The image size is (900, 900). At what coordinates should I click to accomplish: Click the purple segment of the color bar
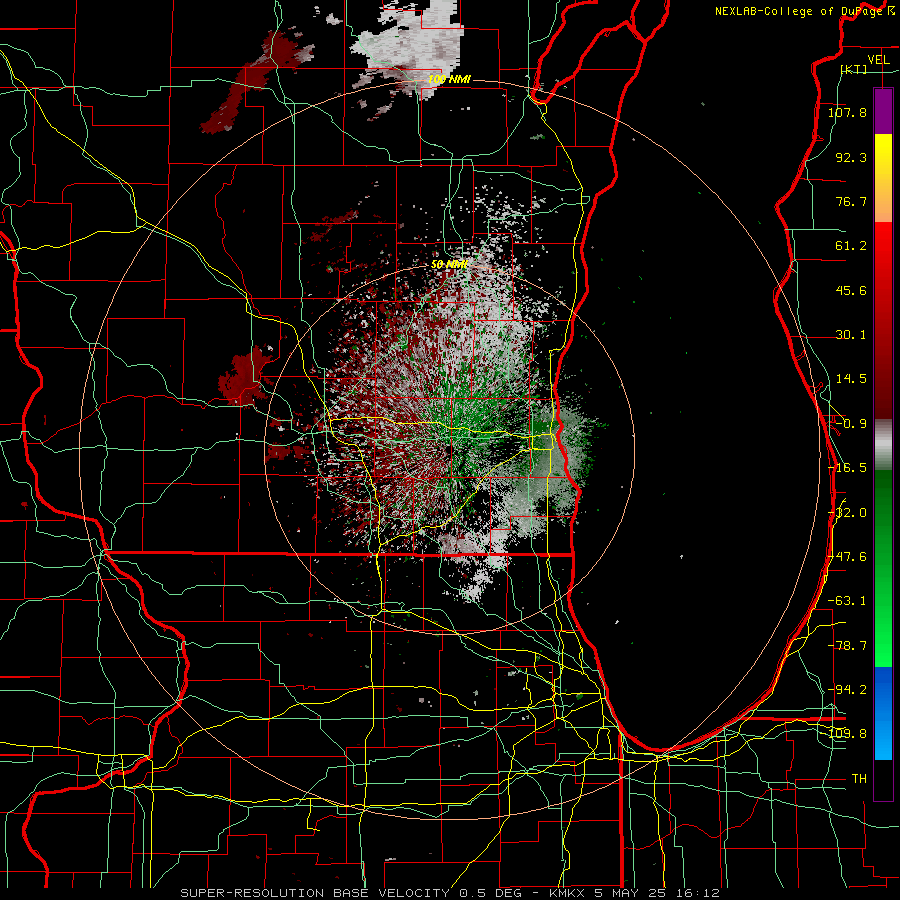[883, 111]
